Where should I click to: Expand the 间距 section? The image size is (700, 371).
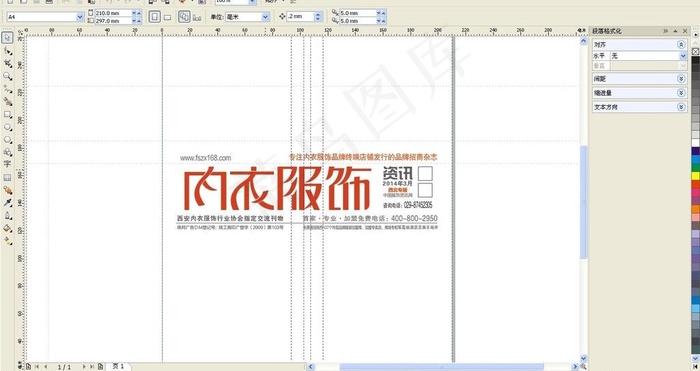[x=681, y=79]
